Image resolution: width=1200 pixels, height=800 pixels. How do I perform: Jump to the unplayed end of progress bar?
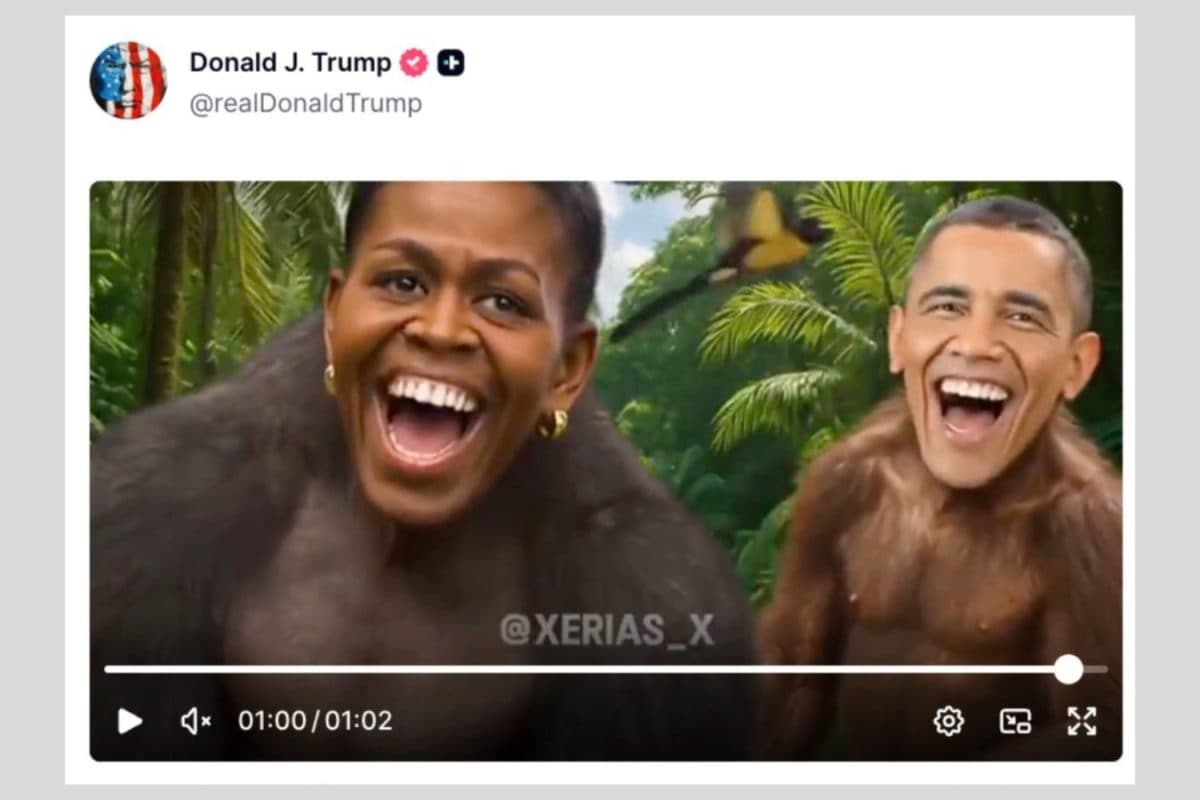(x=1096, y=669)
